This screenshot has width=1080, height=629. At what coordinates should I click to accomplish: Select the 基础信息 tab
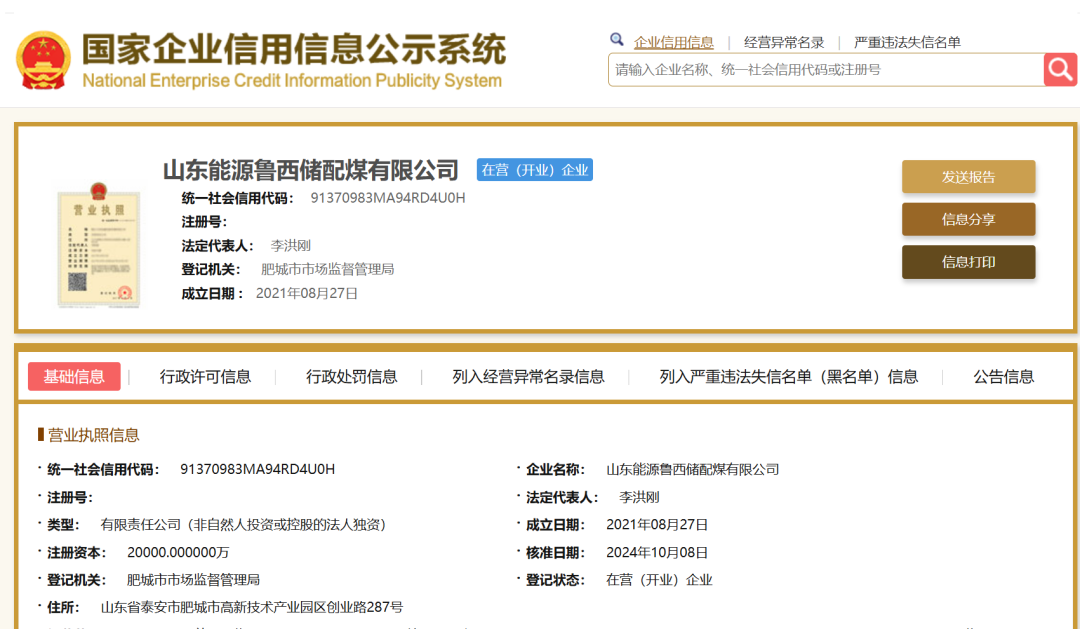[x=74, y=377]
